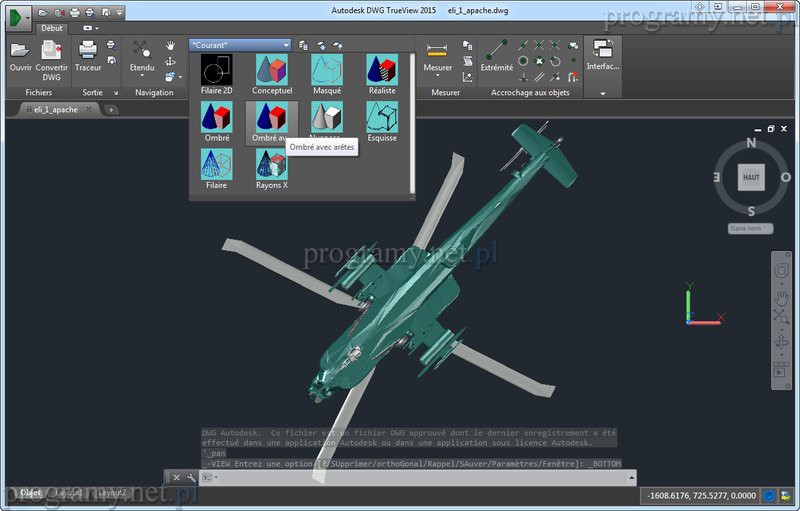The height and width of the screenshot is (511, 800).
Task: Open the *Courant* visual style dropdown
Action: pyautogui.click(x=239, y=45)
